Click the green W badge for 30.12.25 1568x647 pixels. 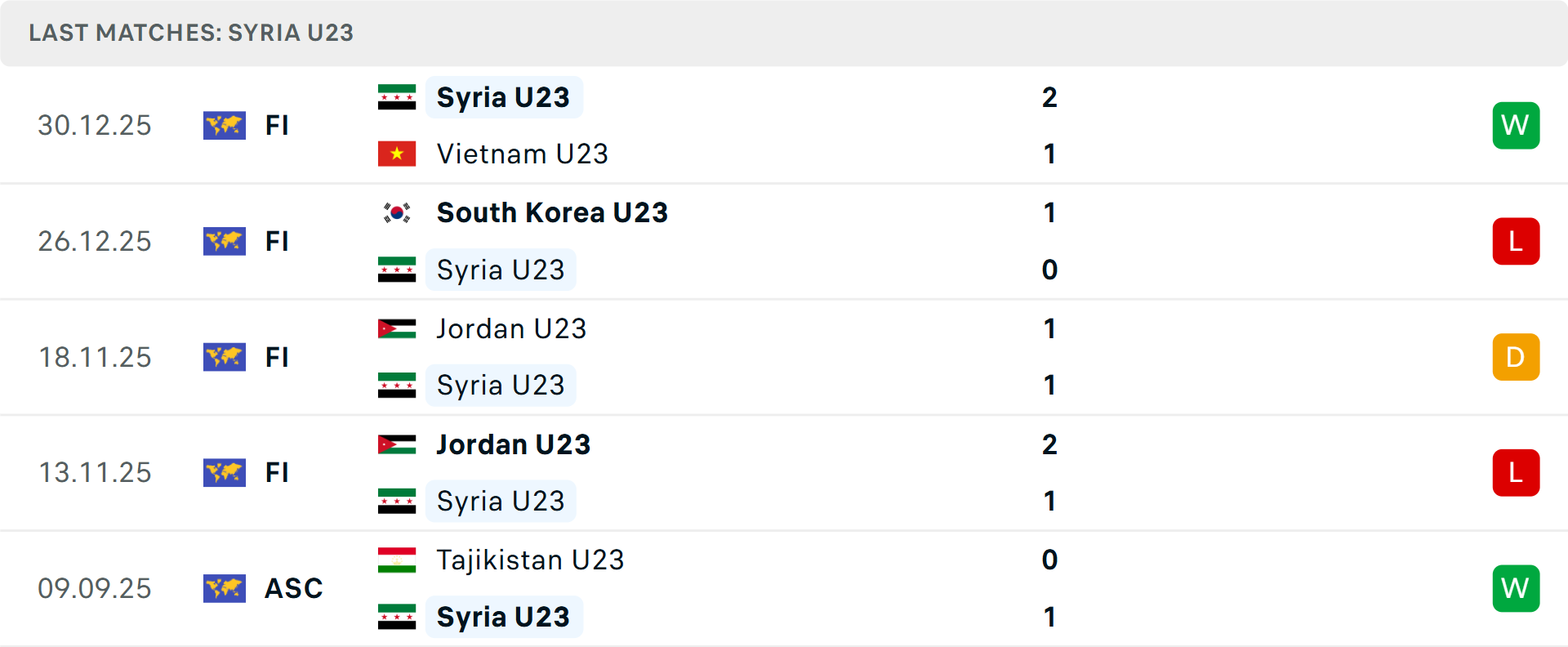[1516, 125]
